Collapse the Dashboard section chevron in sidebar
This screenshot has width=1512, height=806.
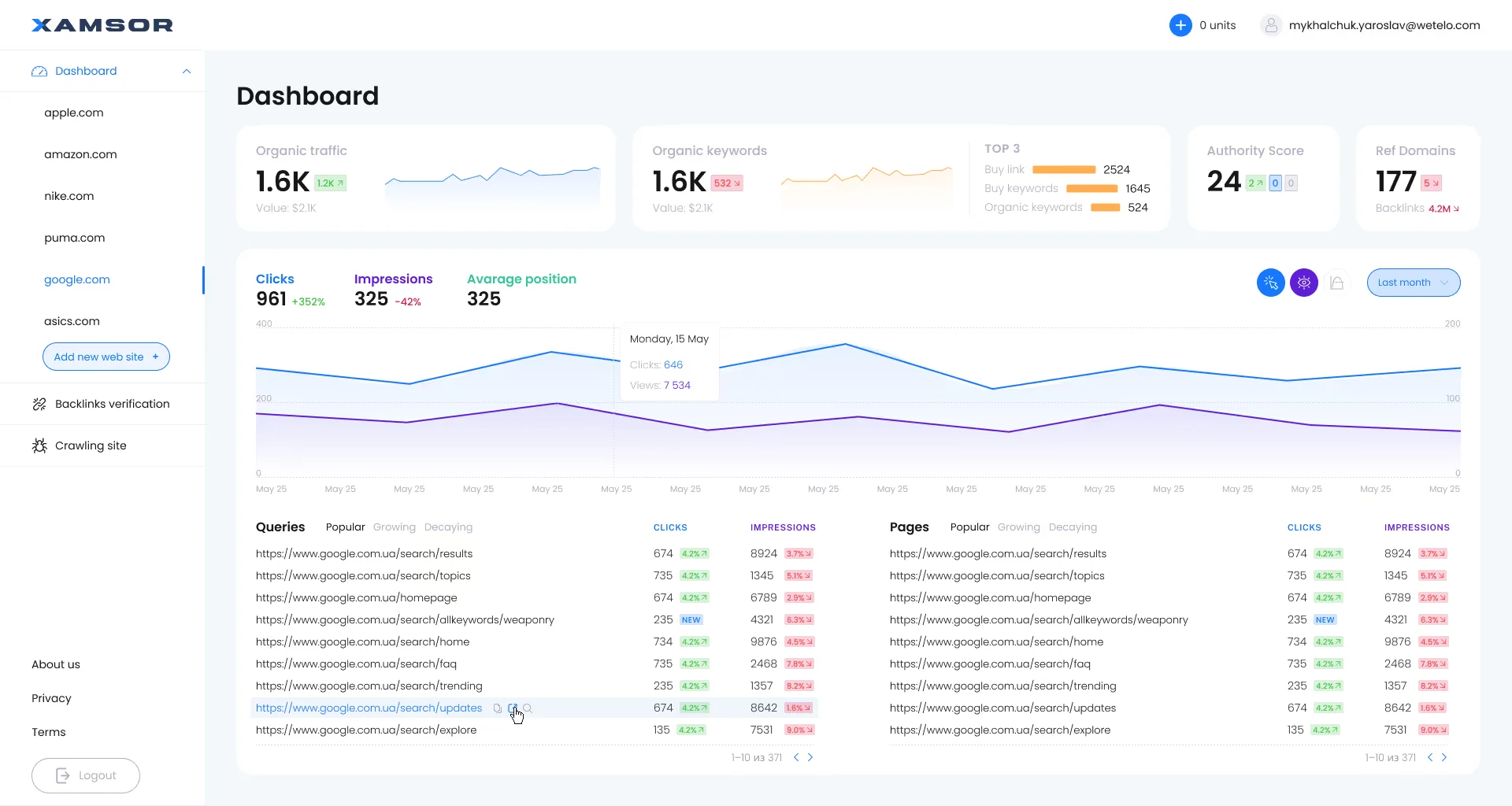(186, 71)
